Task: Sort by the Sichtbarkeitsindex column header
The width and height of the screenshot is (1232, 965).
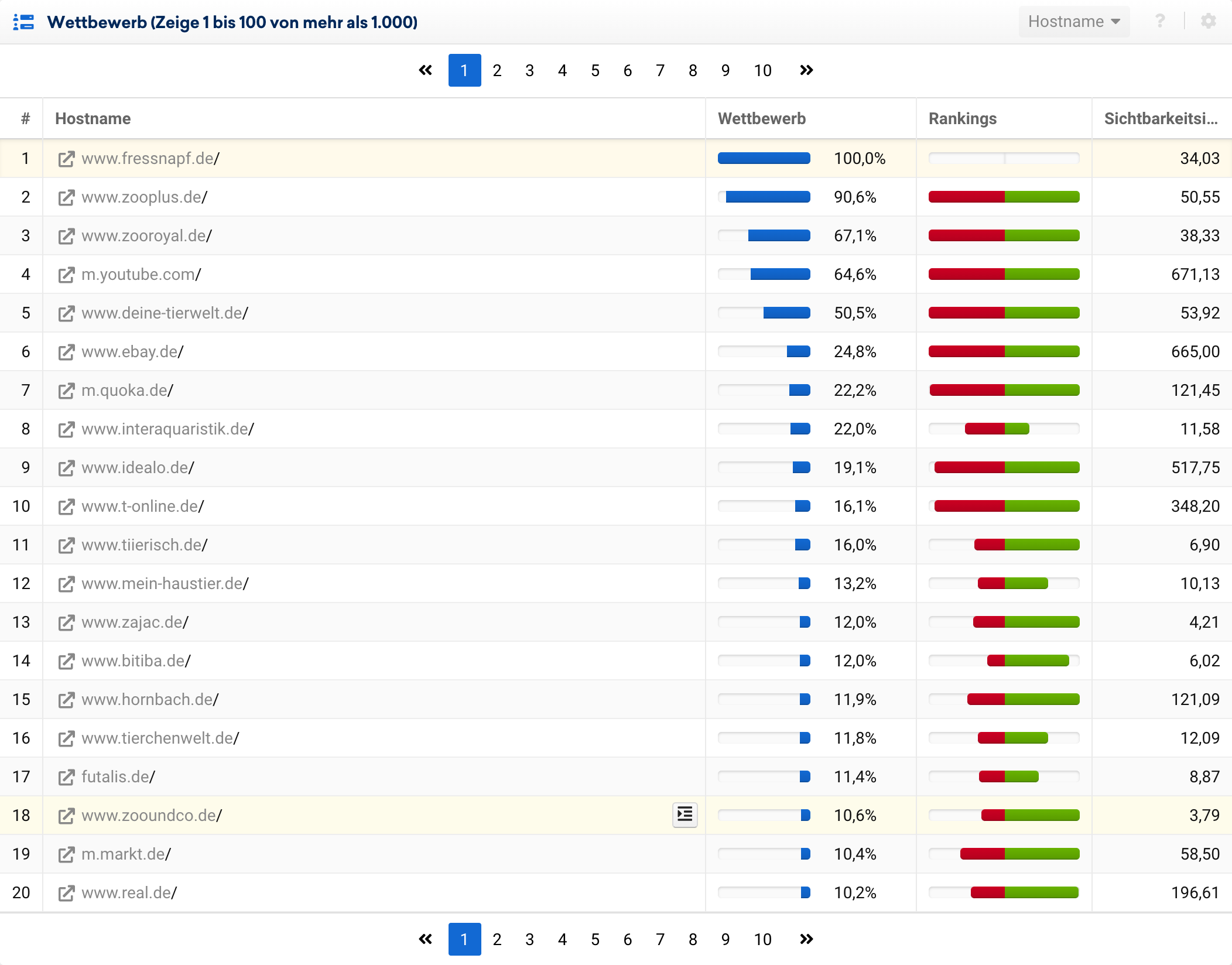Action: point(1161,119)
